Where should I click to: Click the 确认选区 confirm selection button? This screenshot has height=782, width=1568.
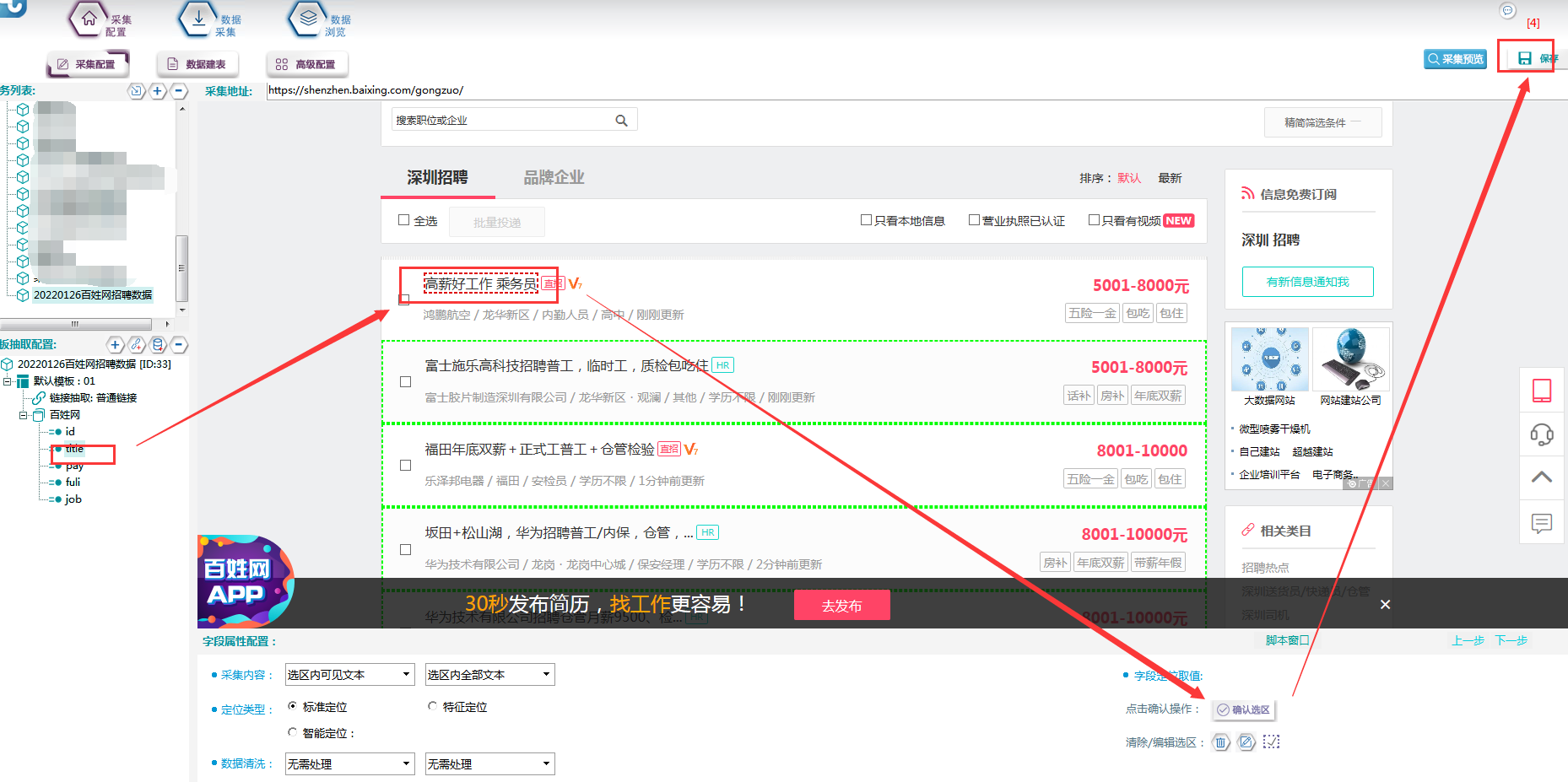tap(1243, 709)
